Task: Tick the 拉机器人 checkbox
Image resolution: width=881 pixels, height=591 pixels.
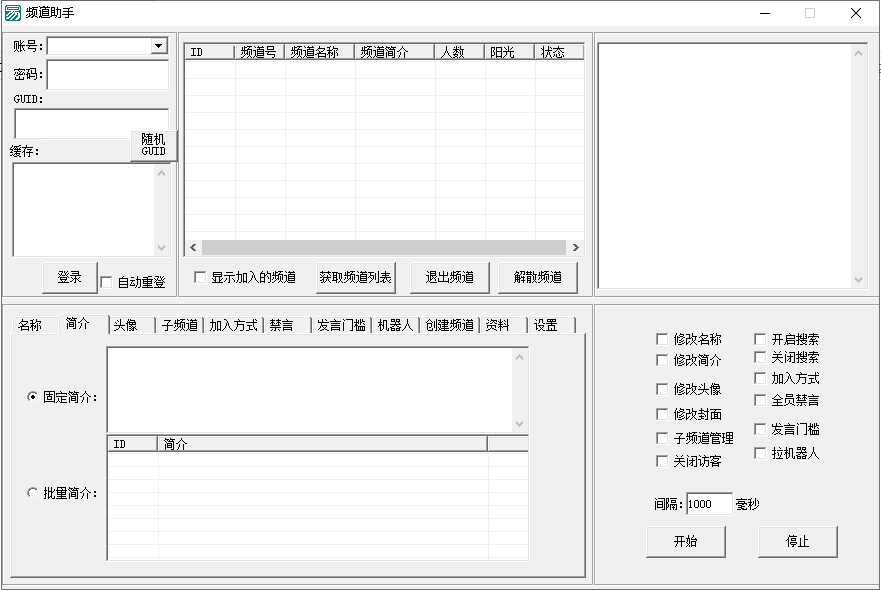Action: tap(760, 453)
